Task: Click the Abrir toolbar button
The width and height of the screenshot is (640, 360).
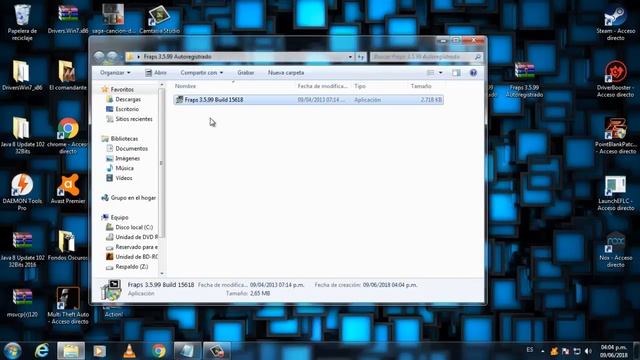Action: 156,73
